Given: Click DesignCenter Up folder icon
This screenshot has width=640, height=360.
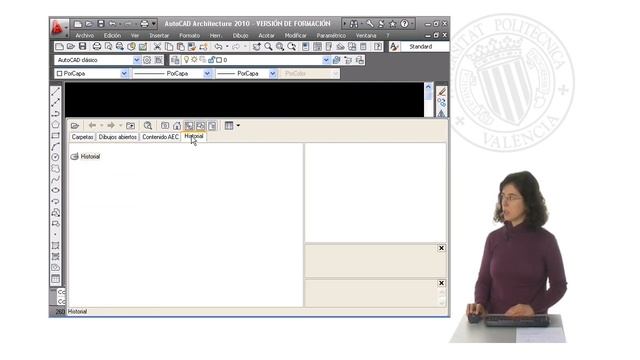Looking at the screenshot, I should [130, 126].
